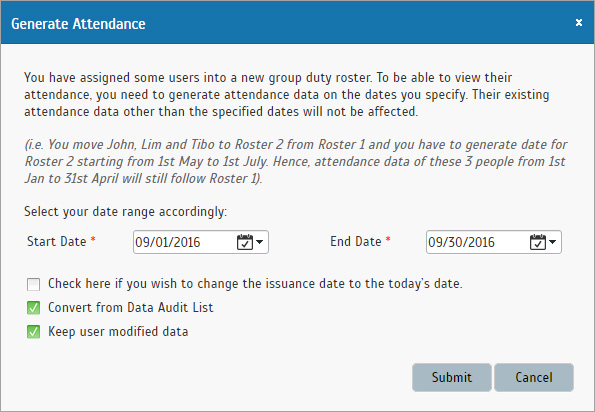Click the Submit button
Screen dimensions: 595x412
click(452, 377)
